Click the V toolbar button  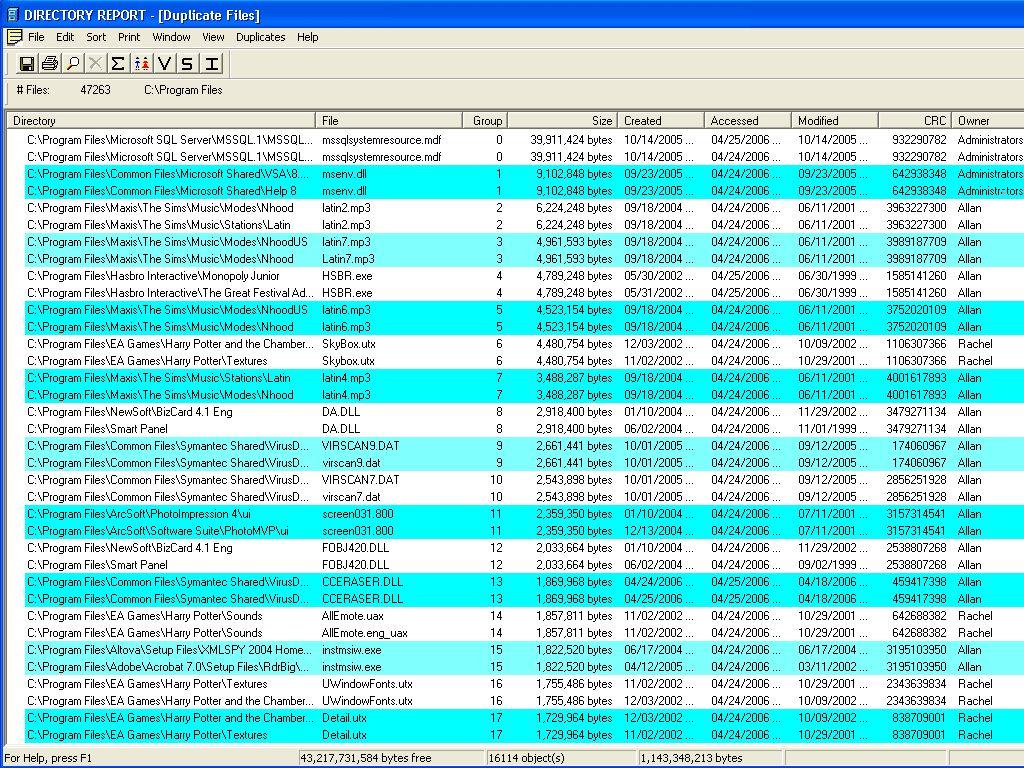point(165,63)
